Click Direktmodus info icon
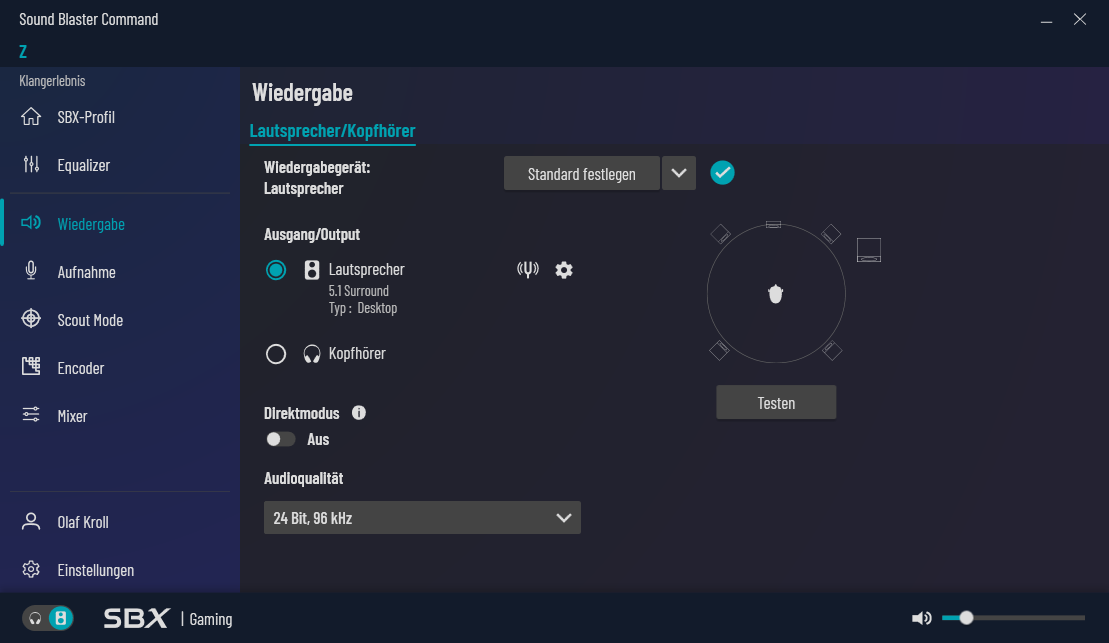Viewport: 1109px width, 643px height. pyautogui.click(x=359, y=412)
